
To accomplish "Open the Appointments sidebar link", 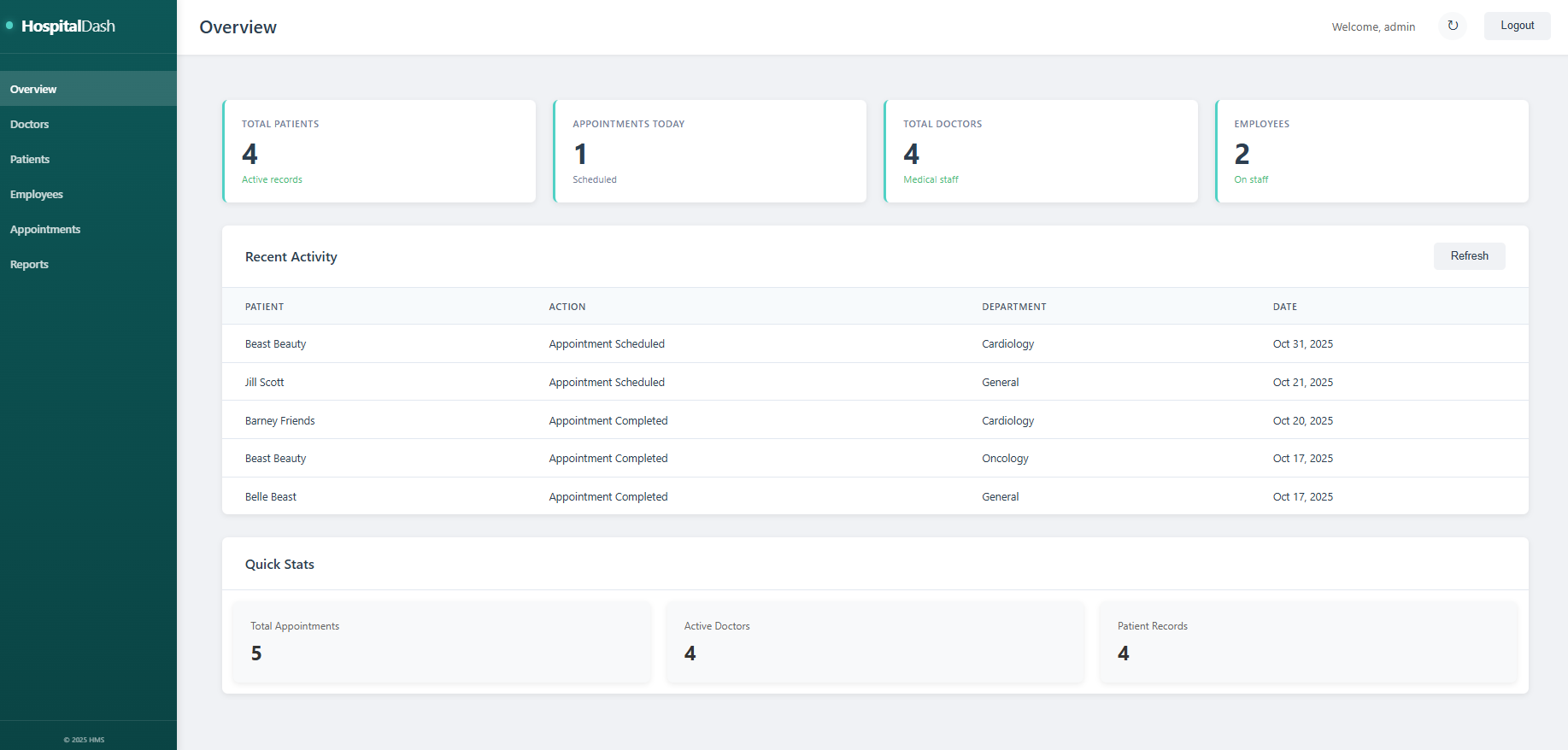I will [88, 229].
